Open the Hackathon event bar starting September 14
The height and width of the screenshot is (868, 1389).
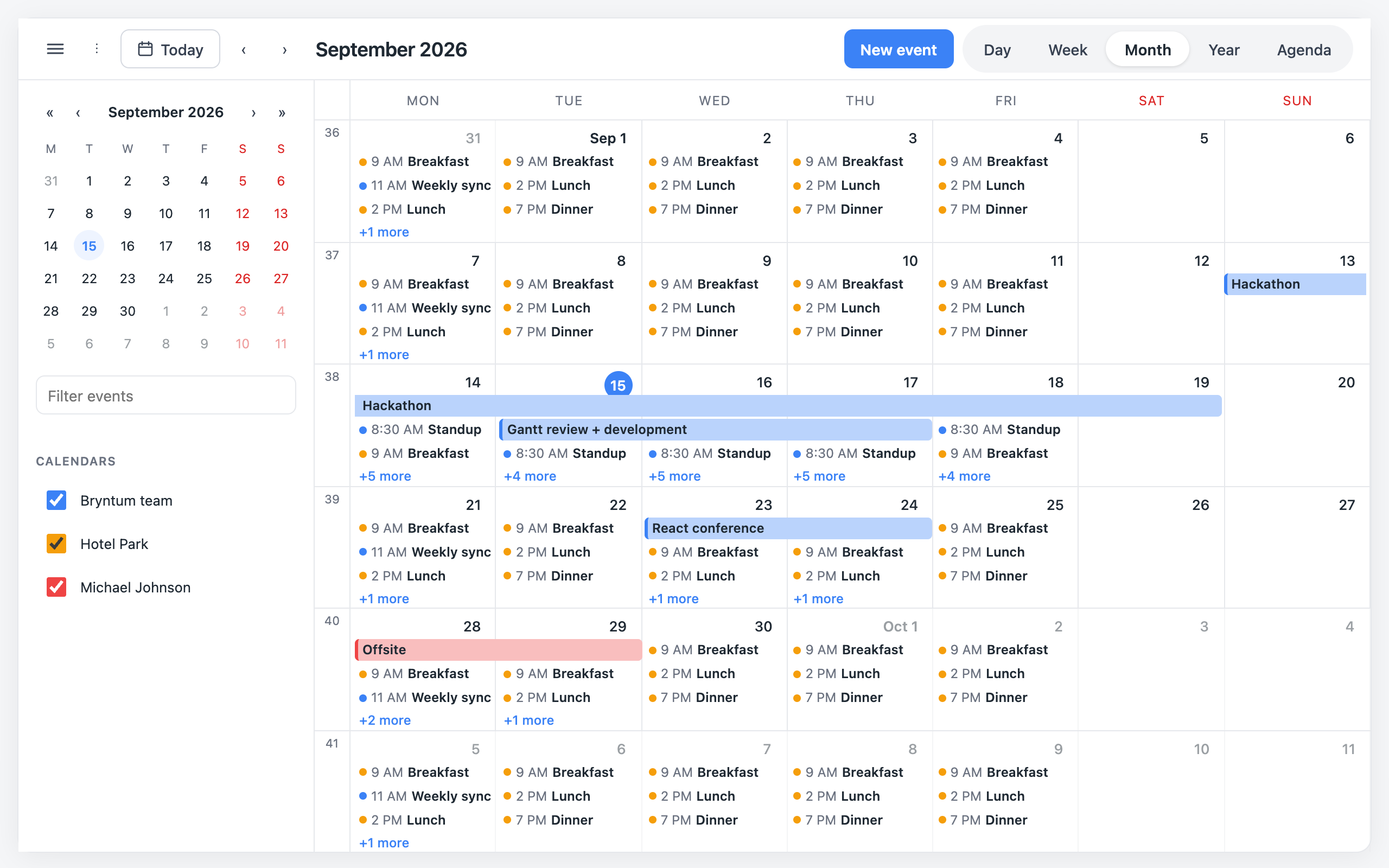point(788,405)
